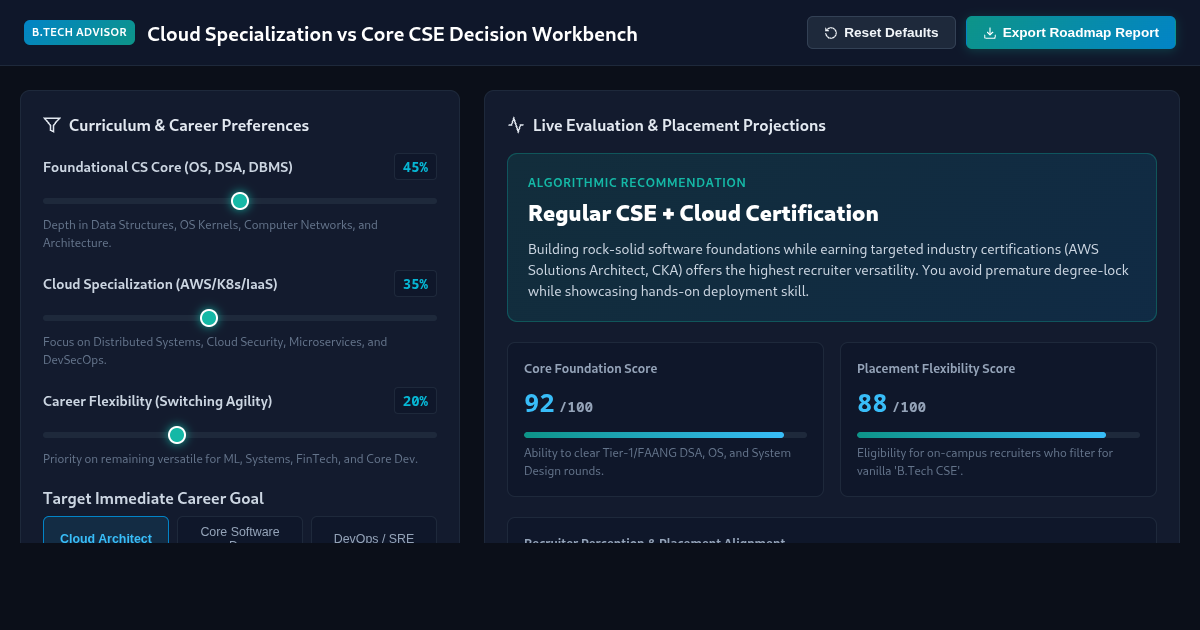Click the Core Foundation Score title
This screenshot has height=630, width=1200.
590,368
